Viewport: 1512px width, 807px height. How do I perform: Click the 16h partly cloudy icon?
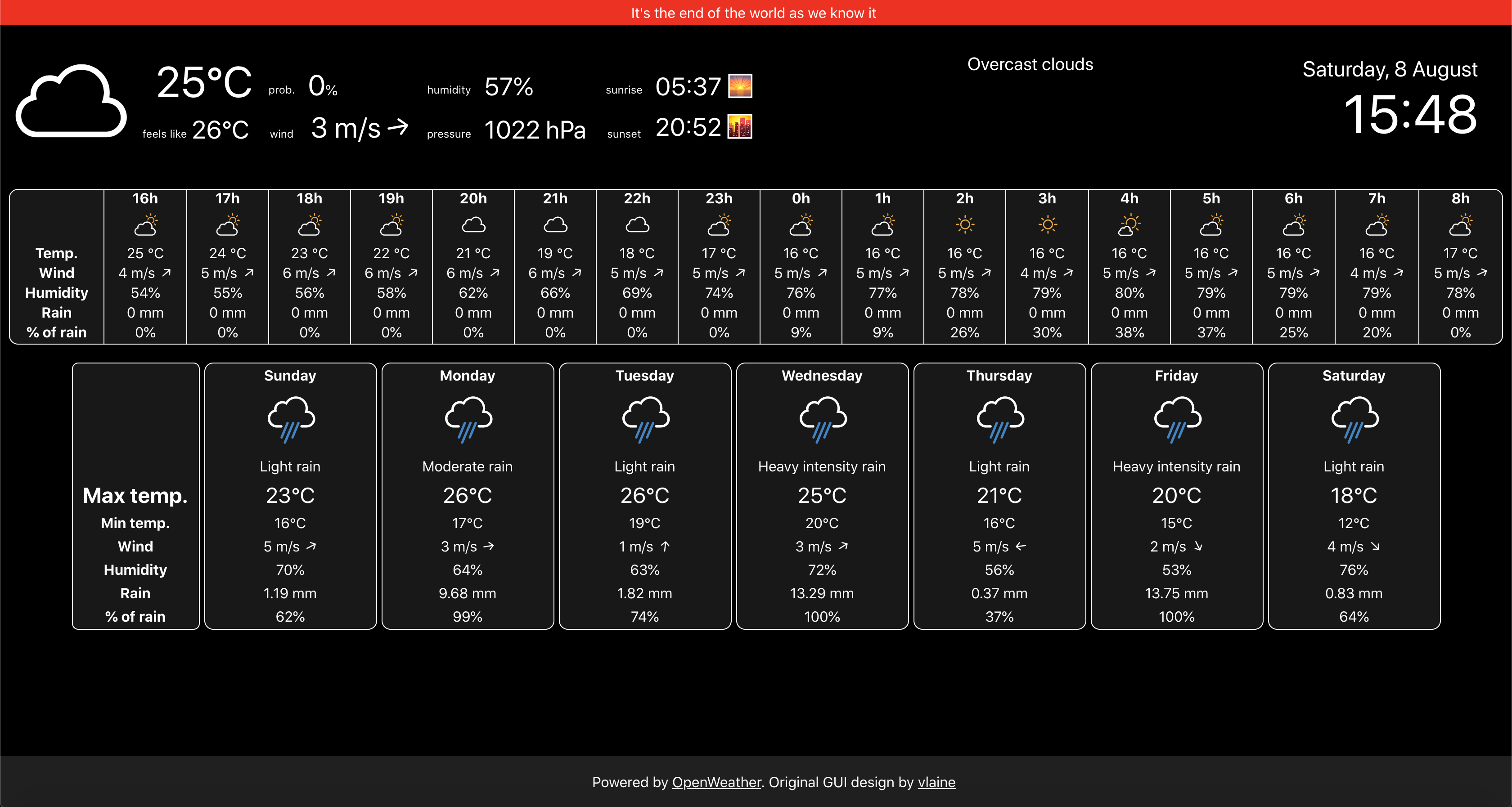click(145, 225)
